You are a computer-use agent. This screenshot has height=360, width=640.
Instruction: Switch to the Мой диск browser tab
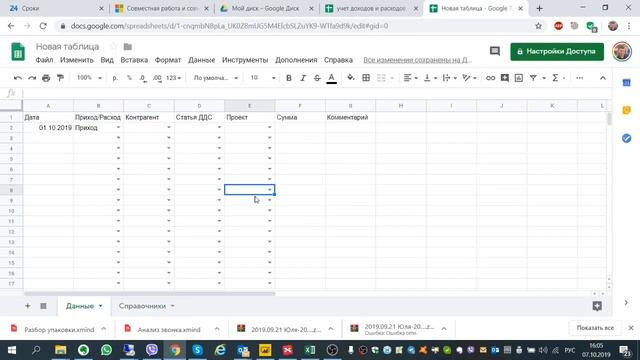pos(265,8)
